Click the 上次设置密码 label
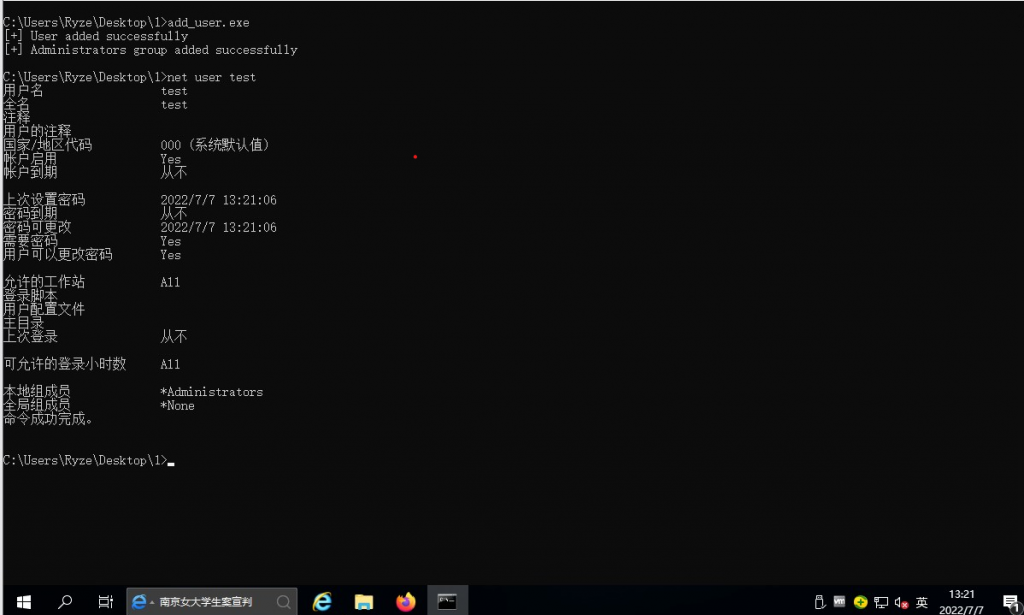Image resolution: width=1024 pixels, height=615 pixels. pos(44,200)
